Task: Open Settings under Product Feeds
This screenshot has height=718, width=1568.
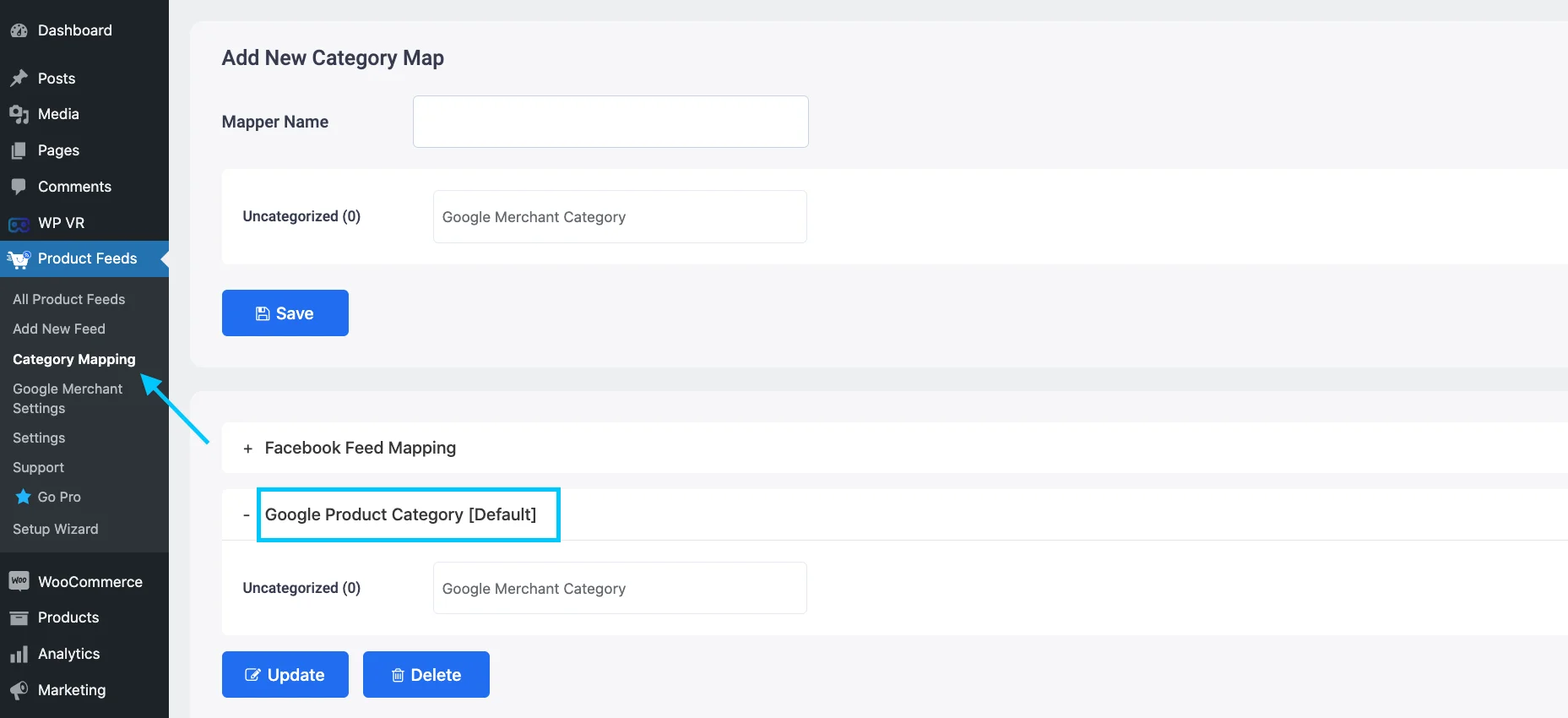Action: click(39, 438)
